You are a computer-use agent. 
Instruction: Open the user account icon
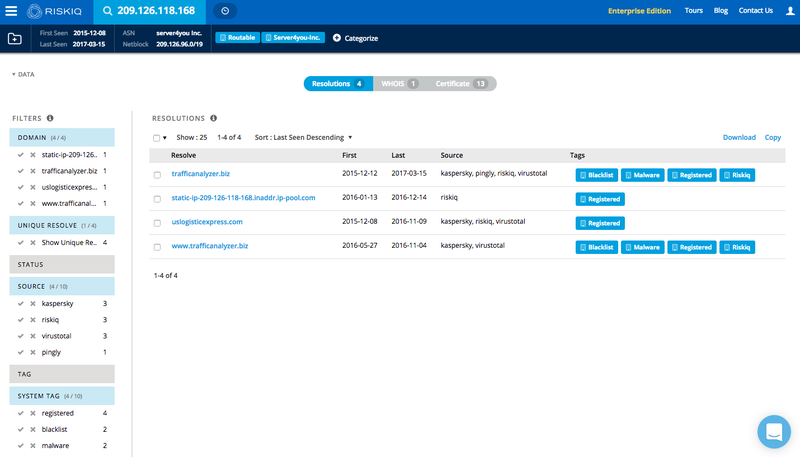(x=790, y=11)
